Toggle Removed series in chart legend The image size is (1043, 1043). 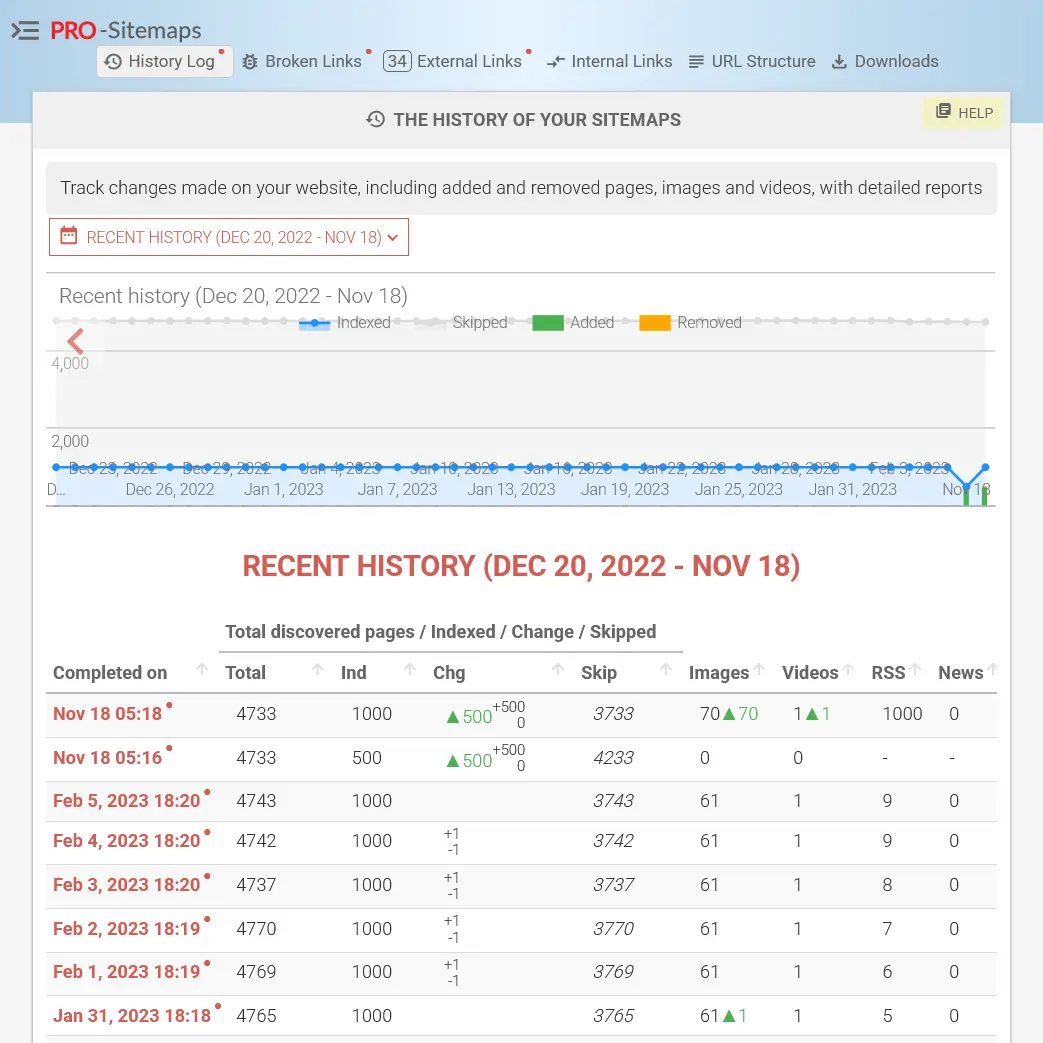pos(690,323)
